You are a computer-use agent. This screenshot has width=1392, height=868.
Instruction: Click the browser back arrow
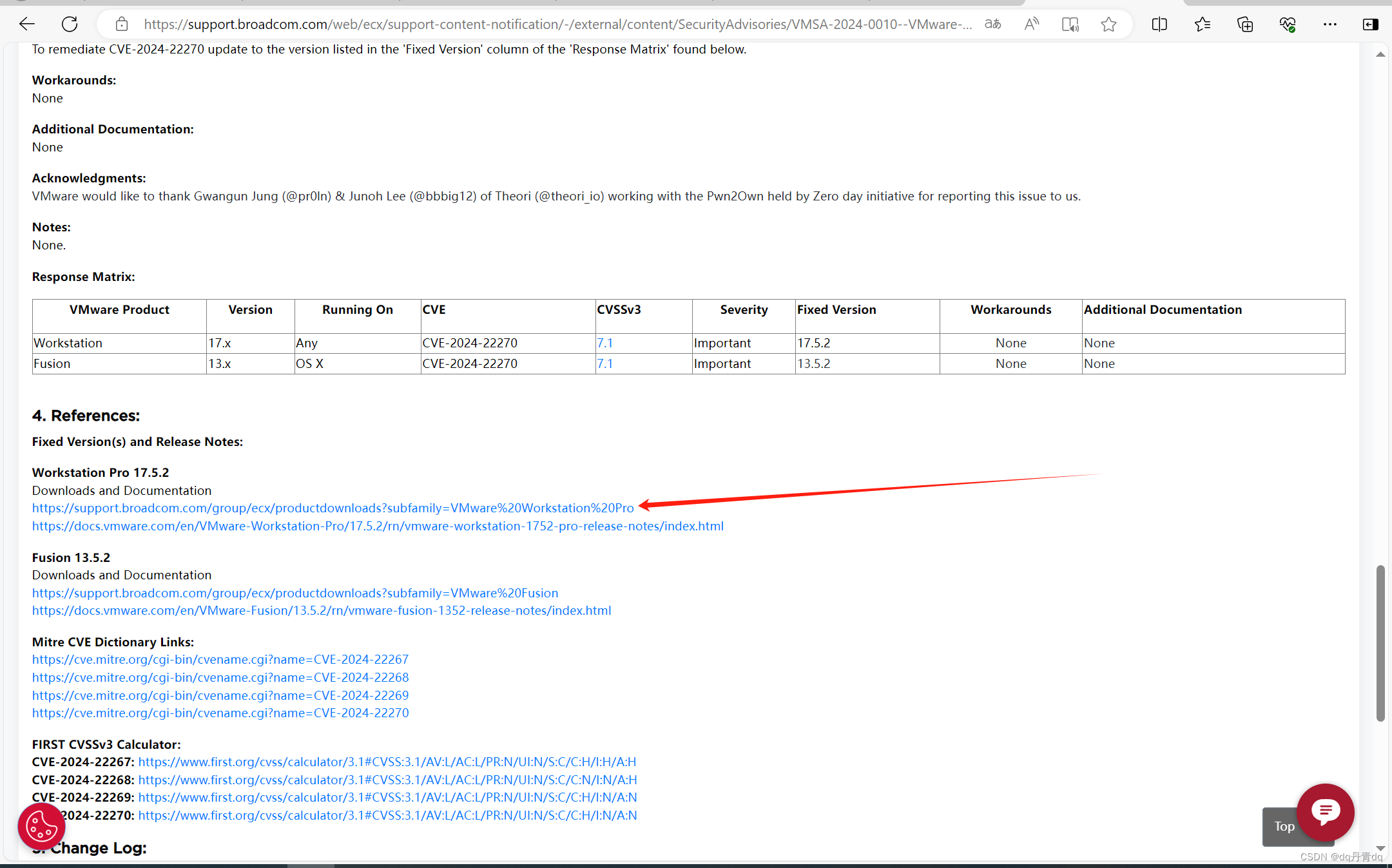coord(27,24)
